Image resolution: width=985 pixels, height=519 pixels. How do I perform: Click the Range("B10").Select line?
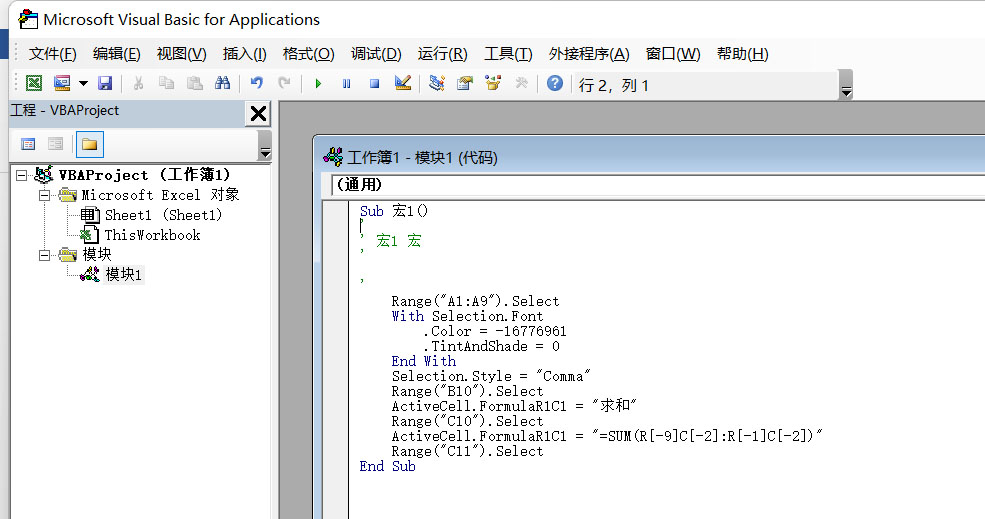(467, 391)
